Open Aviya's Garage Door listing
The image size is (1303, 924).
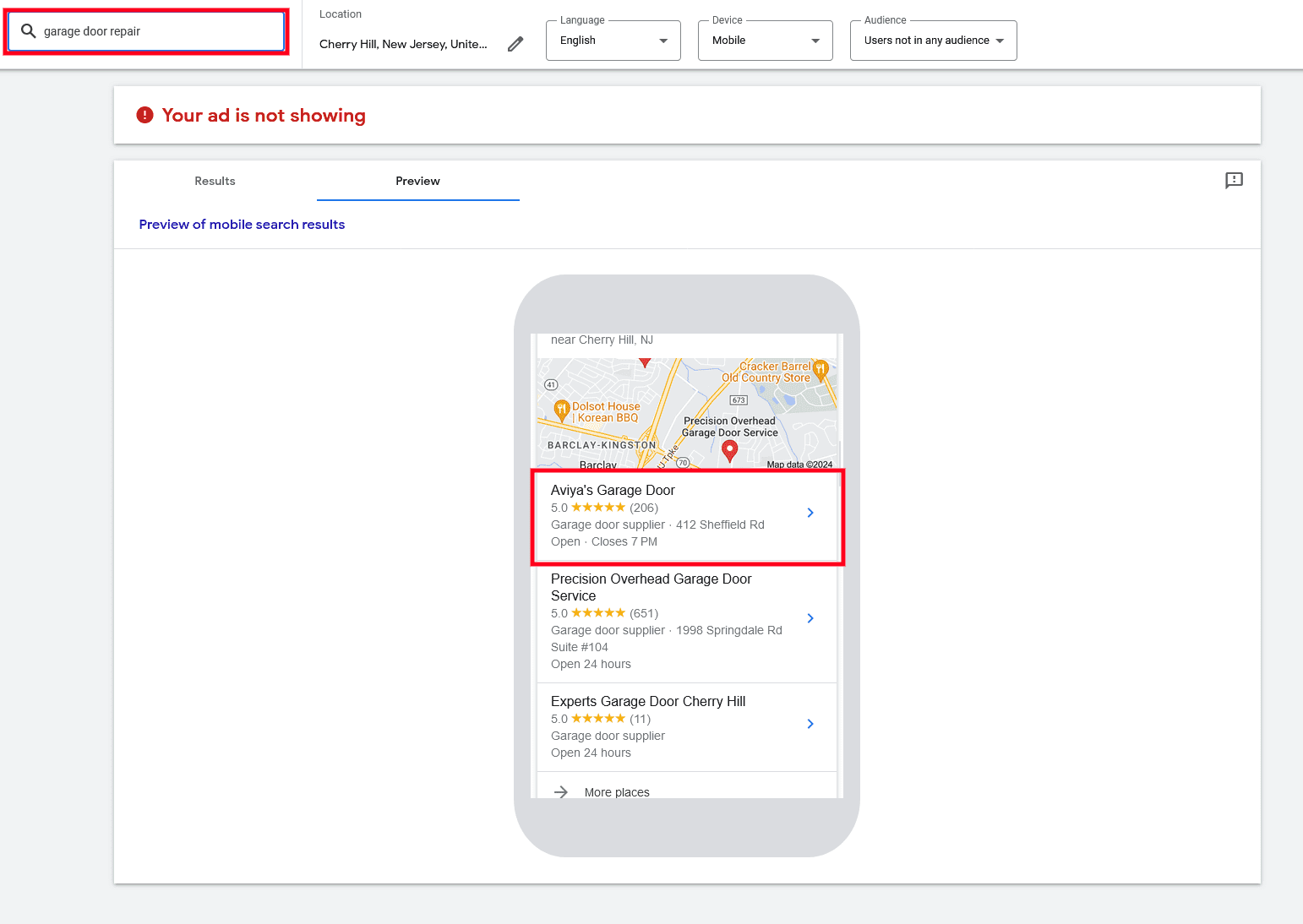(687, 516)
